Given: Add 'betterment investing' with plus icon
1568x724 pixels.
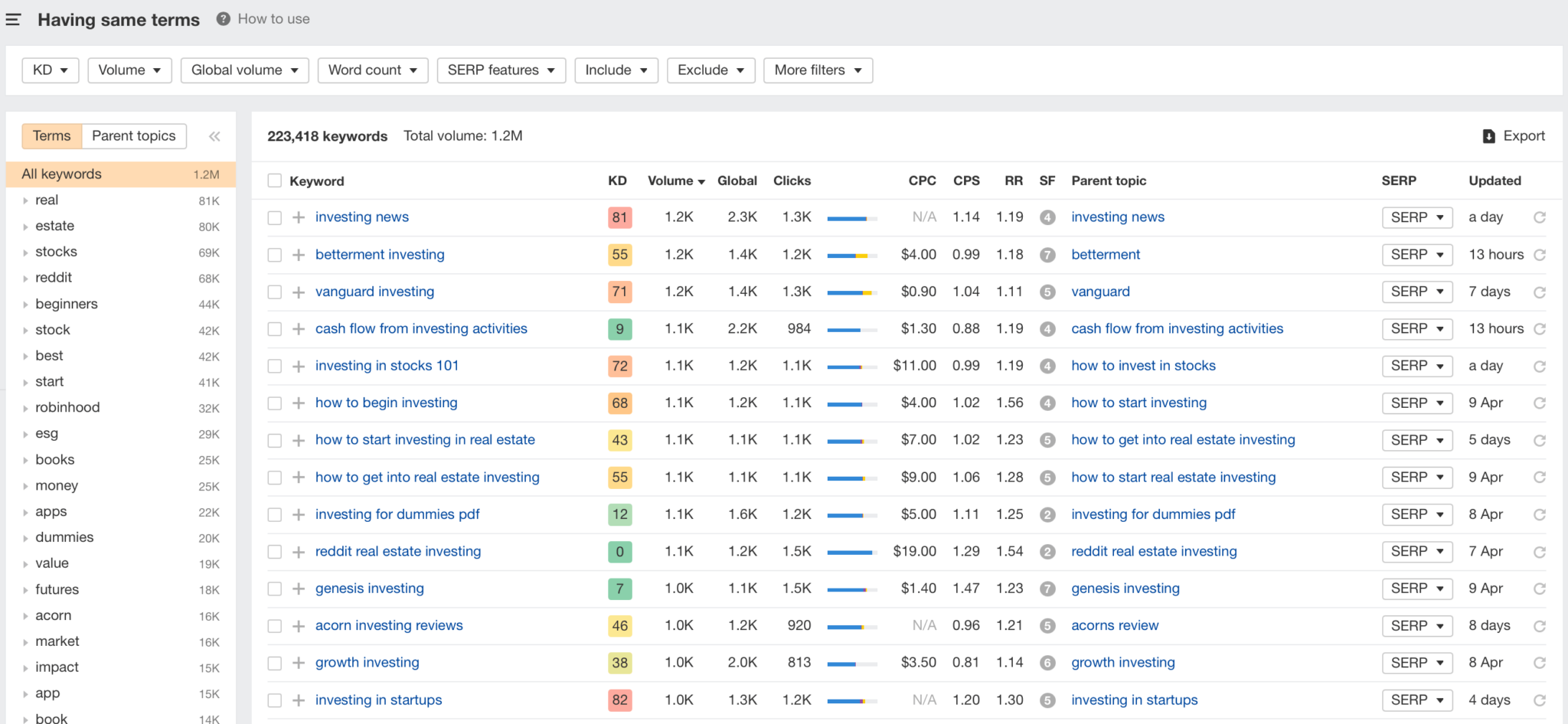Looking at the screenshot, I should tap(299, 255).
